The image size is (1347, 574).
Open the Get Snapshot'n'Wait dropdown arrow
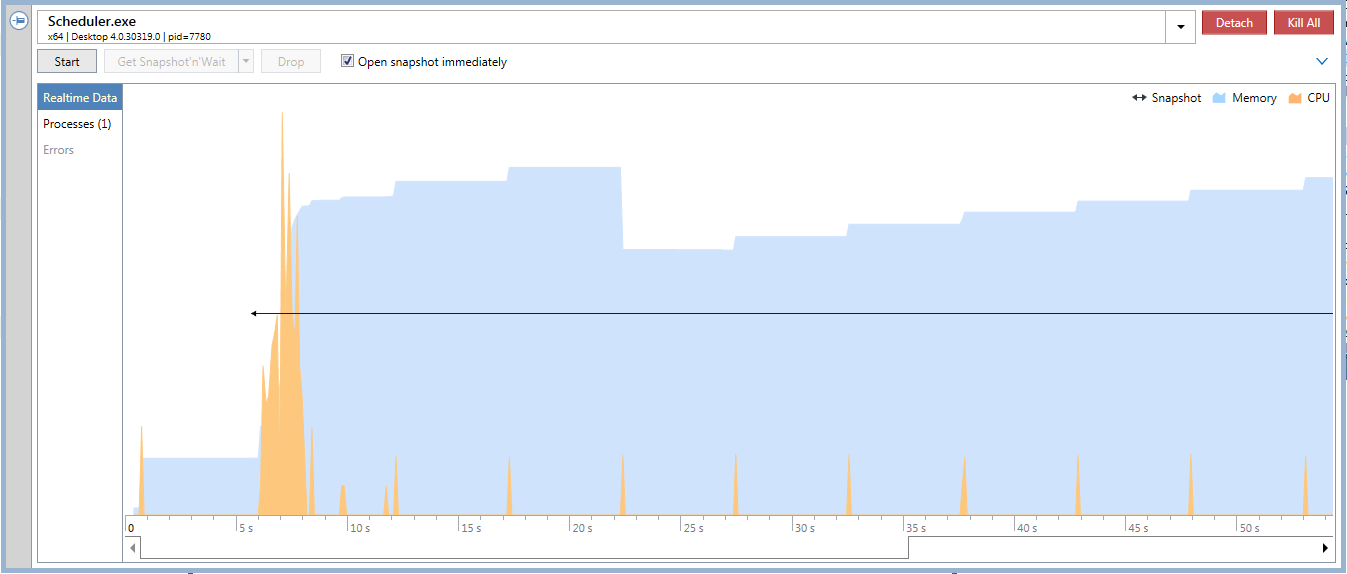(x=246, y=61)
